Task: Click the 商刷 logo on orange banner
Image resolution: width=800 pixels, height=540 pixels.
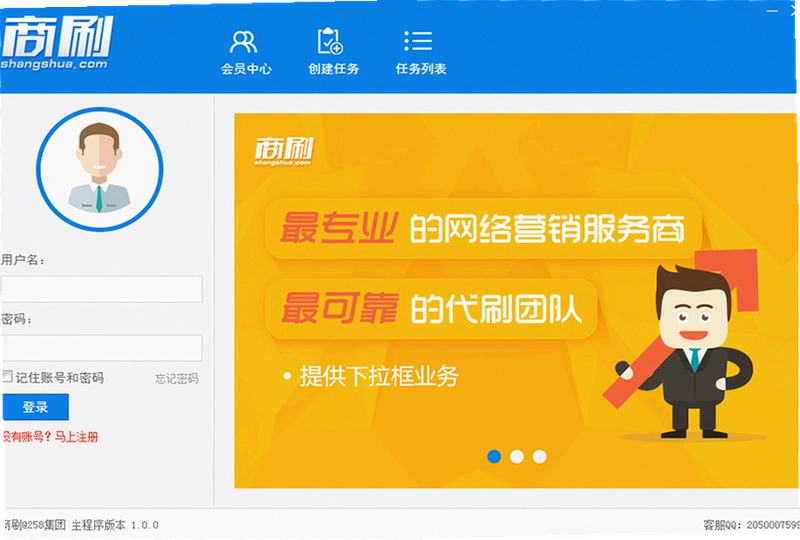Action: point(284,151)
